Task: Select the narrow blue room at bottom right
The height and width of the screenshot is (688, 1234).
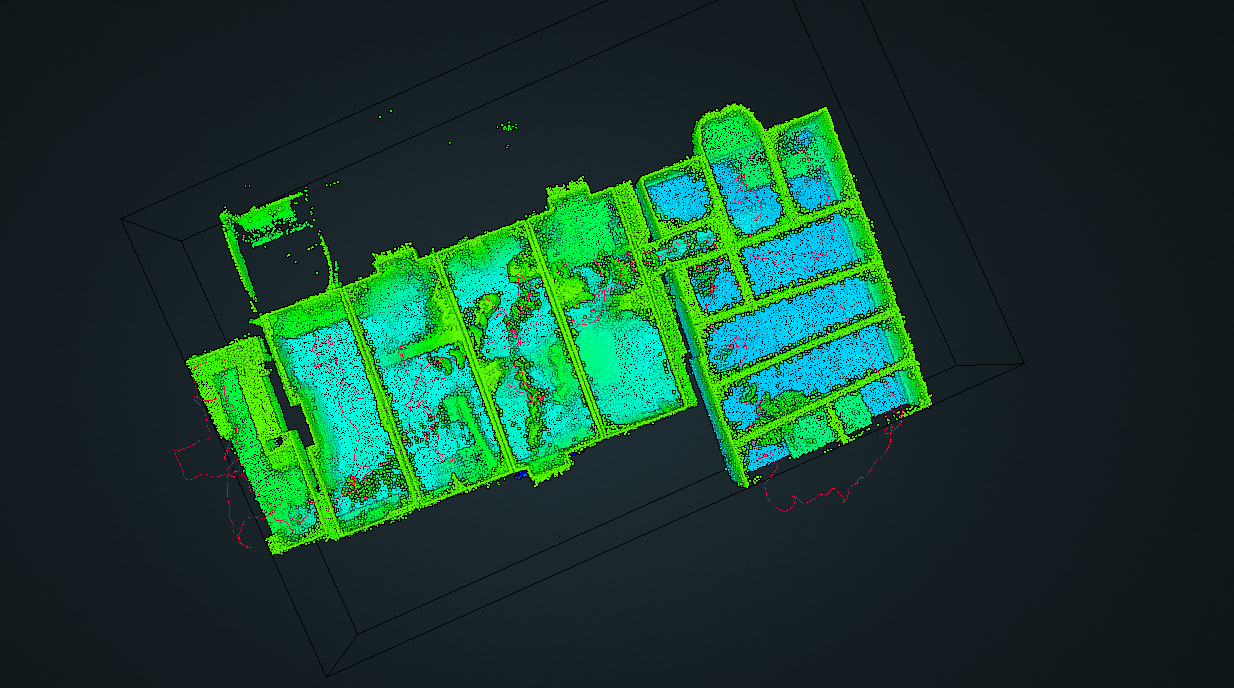Action: tap(880, 400)
